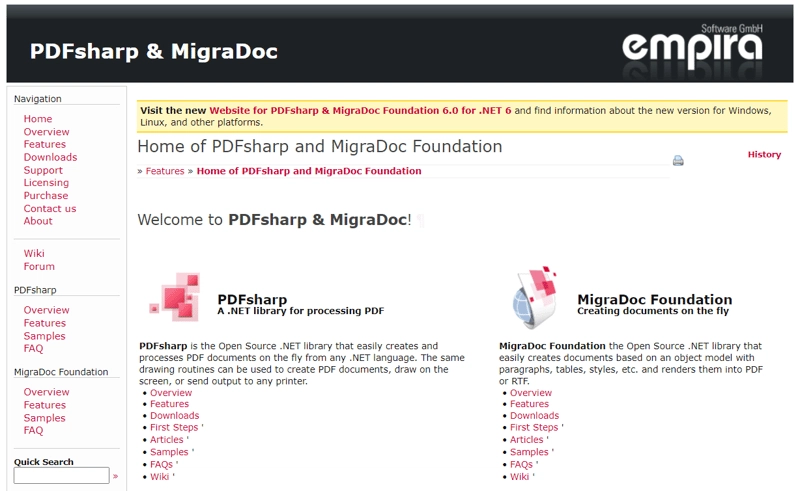
Task: Click Articles in PDFsharp content list
Action: click(x=166, y=439)
